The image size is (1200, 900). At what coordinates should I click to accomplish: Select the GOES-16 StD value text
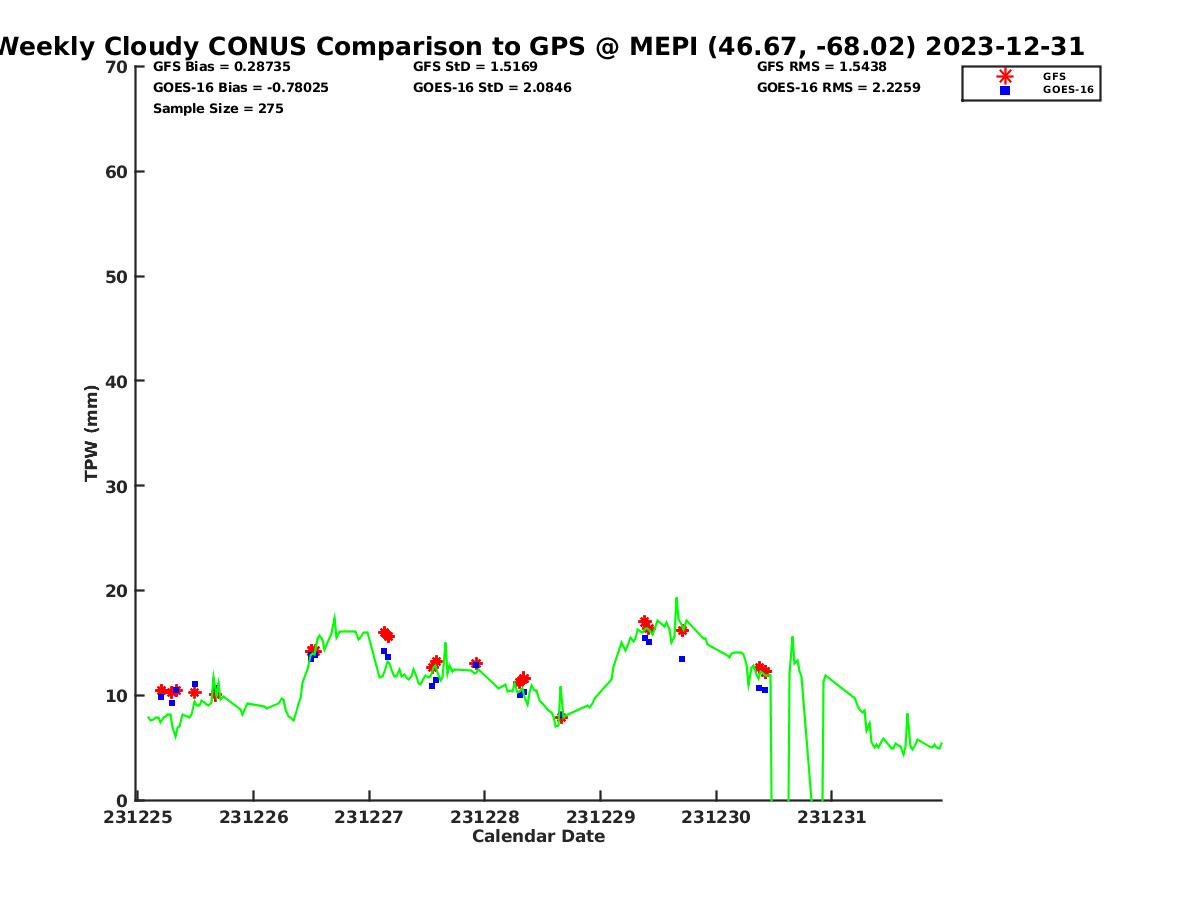click(x=492, y=88)
